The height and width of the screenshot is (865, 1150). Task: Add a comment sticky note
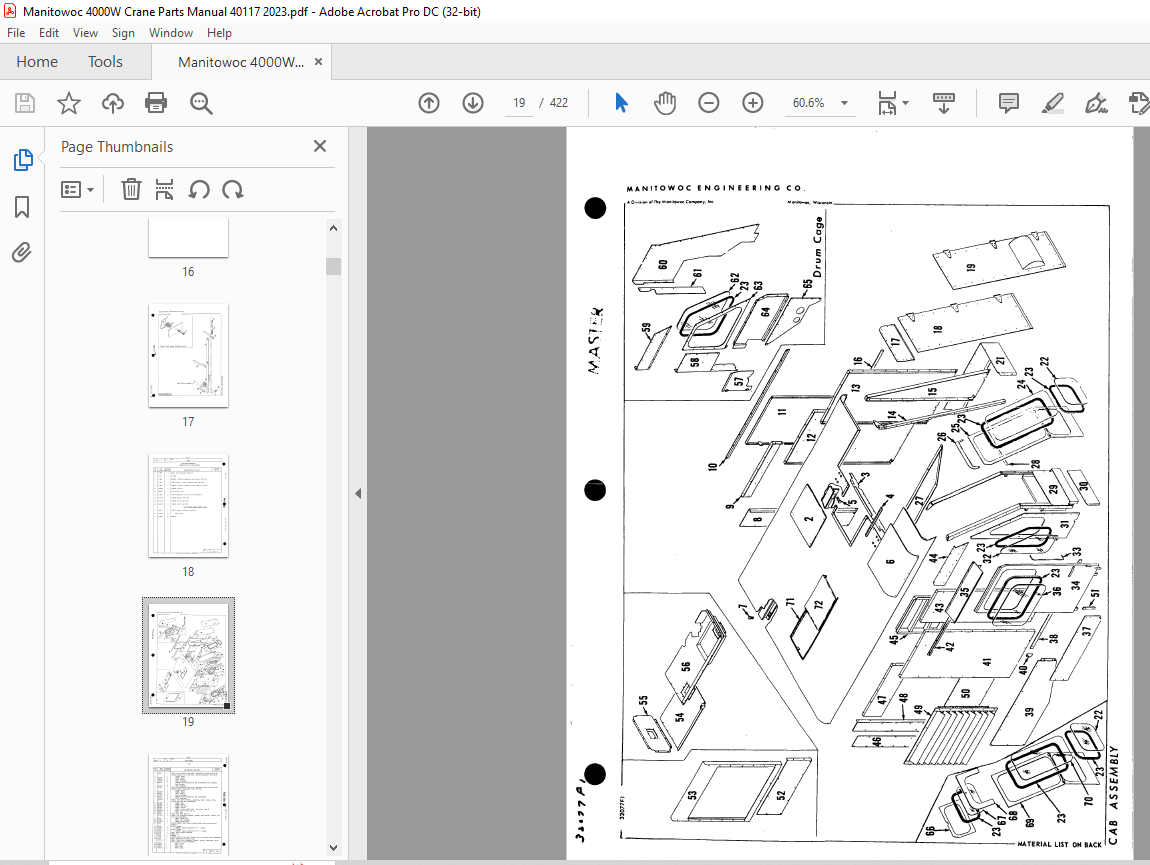(x=1008, y=103)
